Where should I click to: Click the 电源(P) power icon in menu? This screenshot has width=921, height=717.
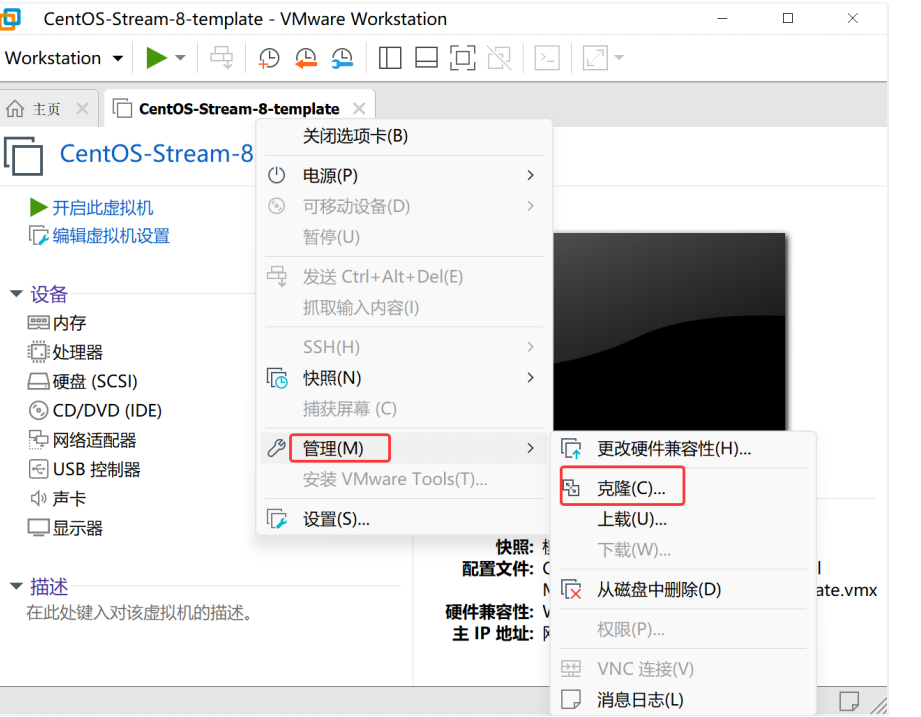[x=276, y=175]
